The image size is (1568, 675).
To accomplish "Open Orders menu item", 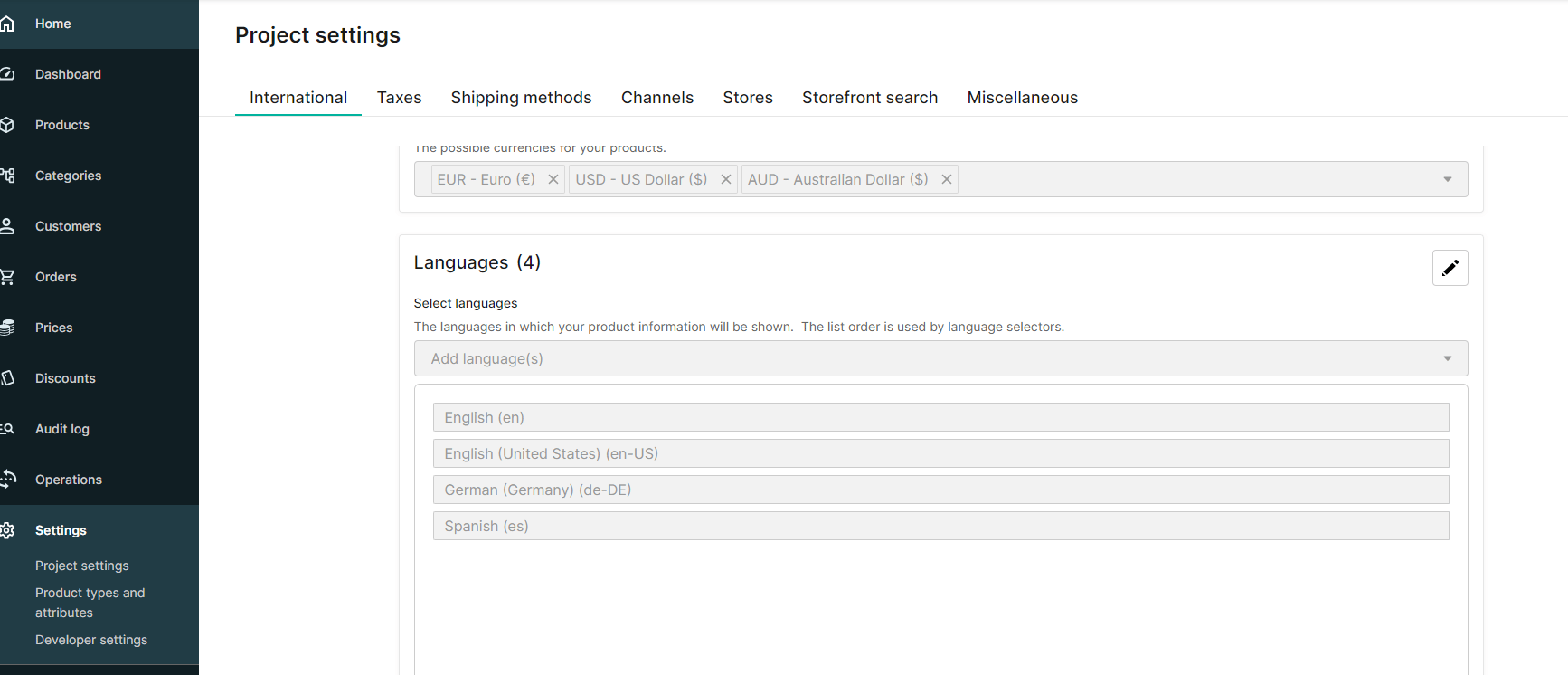I will 56,277.
